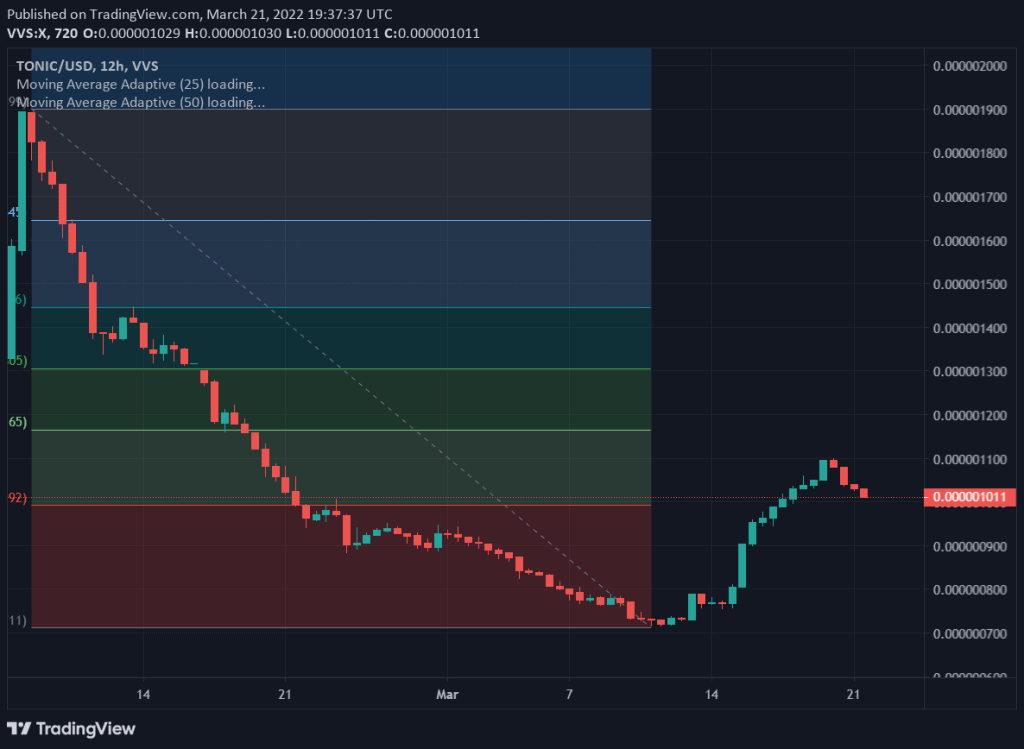Click the 0.000002000 price axis label
Viewport: 1024px width, 749px height.
[970, 66]
